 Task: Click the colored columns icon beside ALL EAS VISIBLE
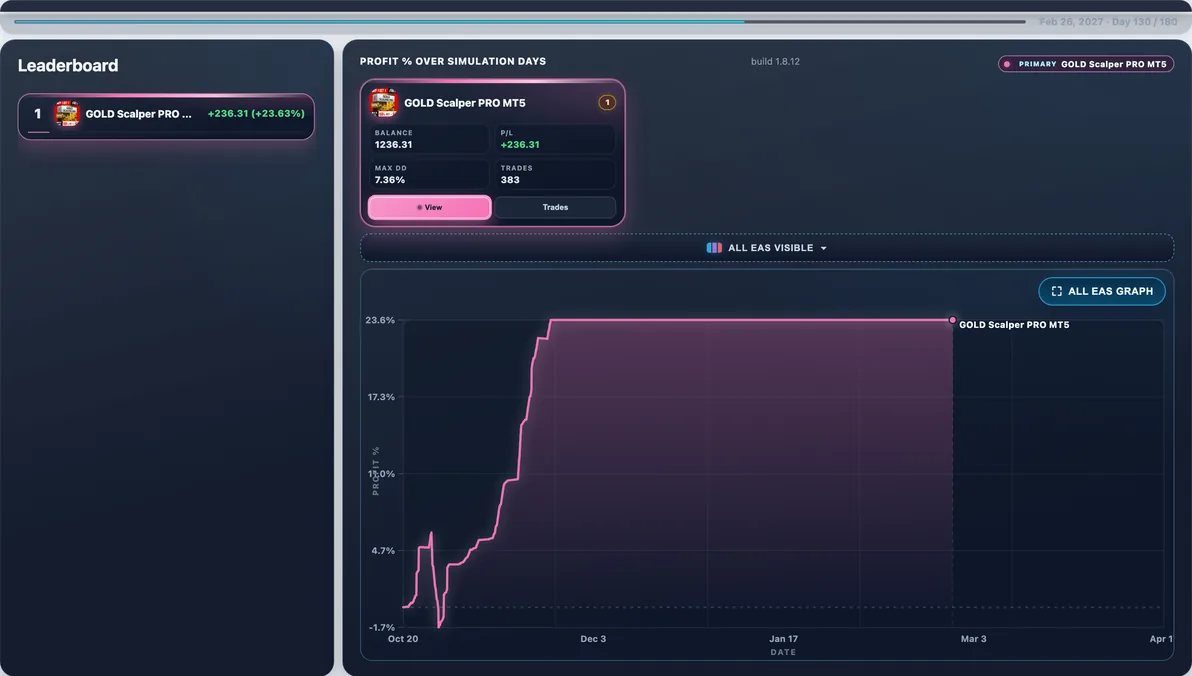[x=714, y=248]
